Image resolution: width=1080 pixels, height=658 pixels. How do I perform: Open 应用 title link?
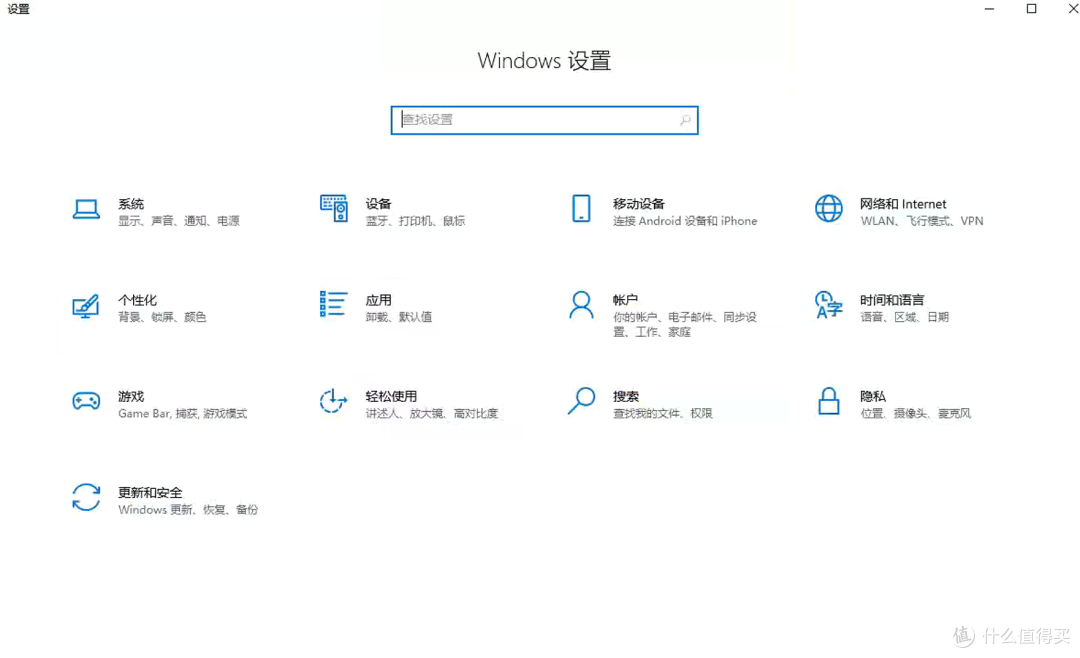[378, 300]
